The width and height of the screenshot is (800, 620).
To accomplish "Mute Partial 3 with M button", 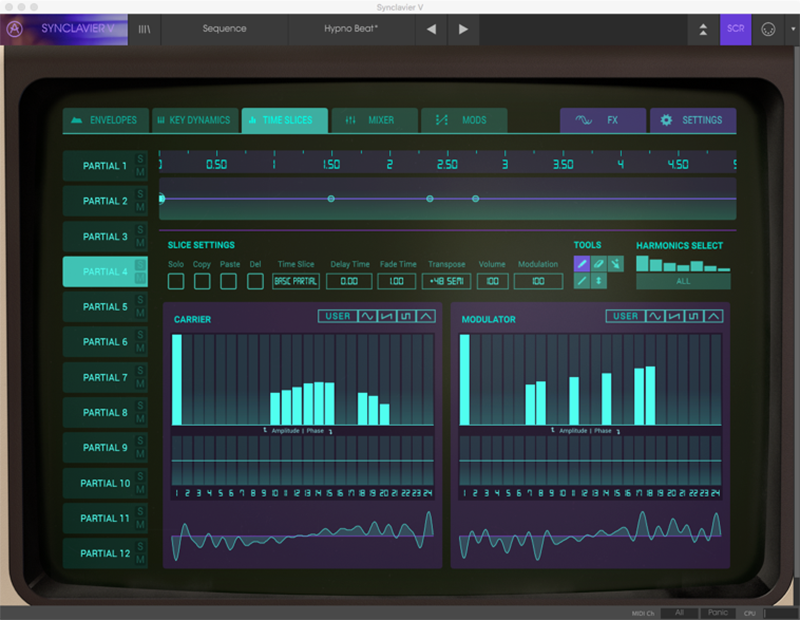I will click(140, 243).
